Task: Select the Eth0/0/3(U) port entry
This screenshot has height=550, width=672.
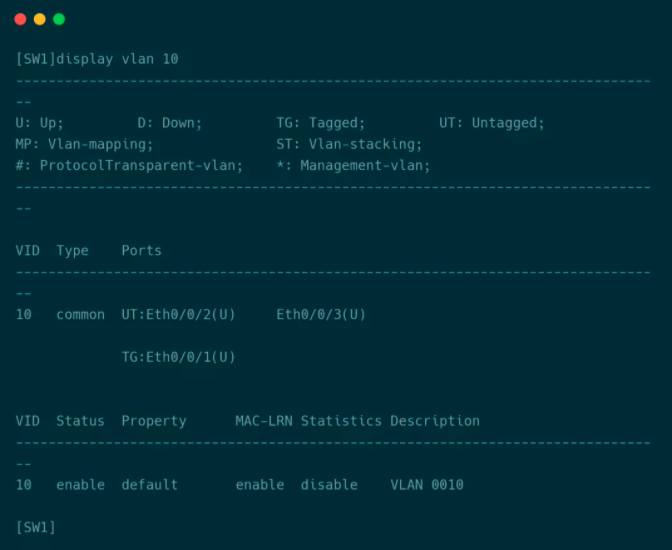Action: pos(321,314)
